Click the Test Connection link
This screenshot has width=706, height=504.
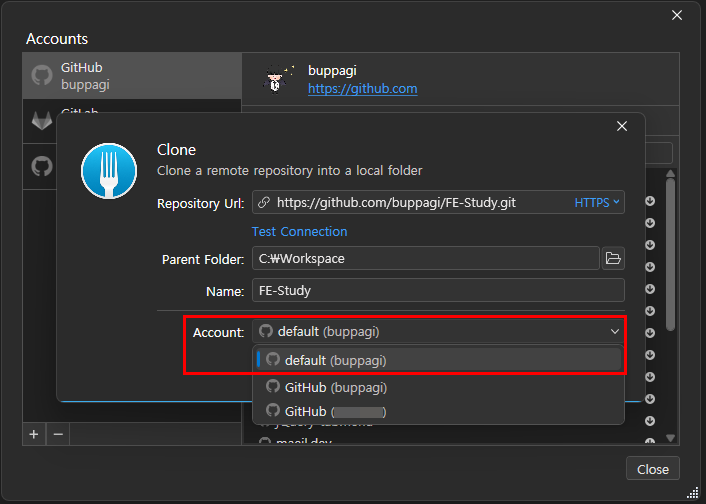click(299, 232)
